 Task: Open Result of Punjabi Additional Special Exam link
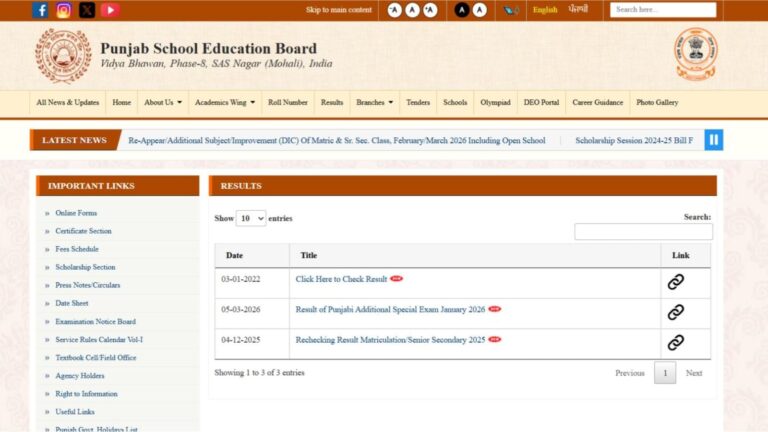tap(390, 310)
